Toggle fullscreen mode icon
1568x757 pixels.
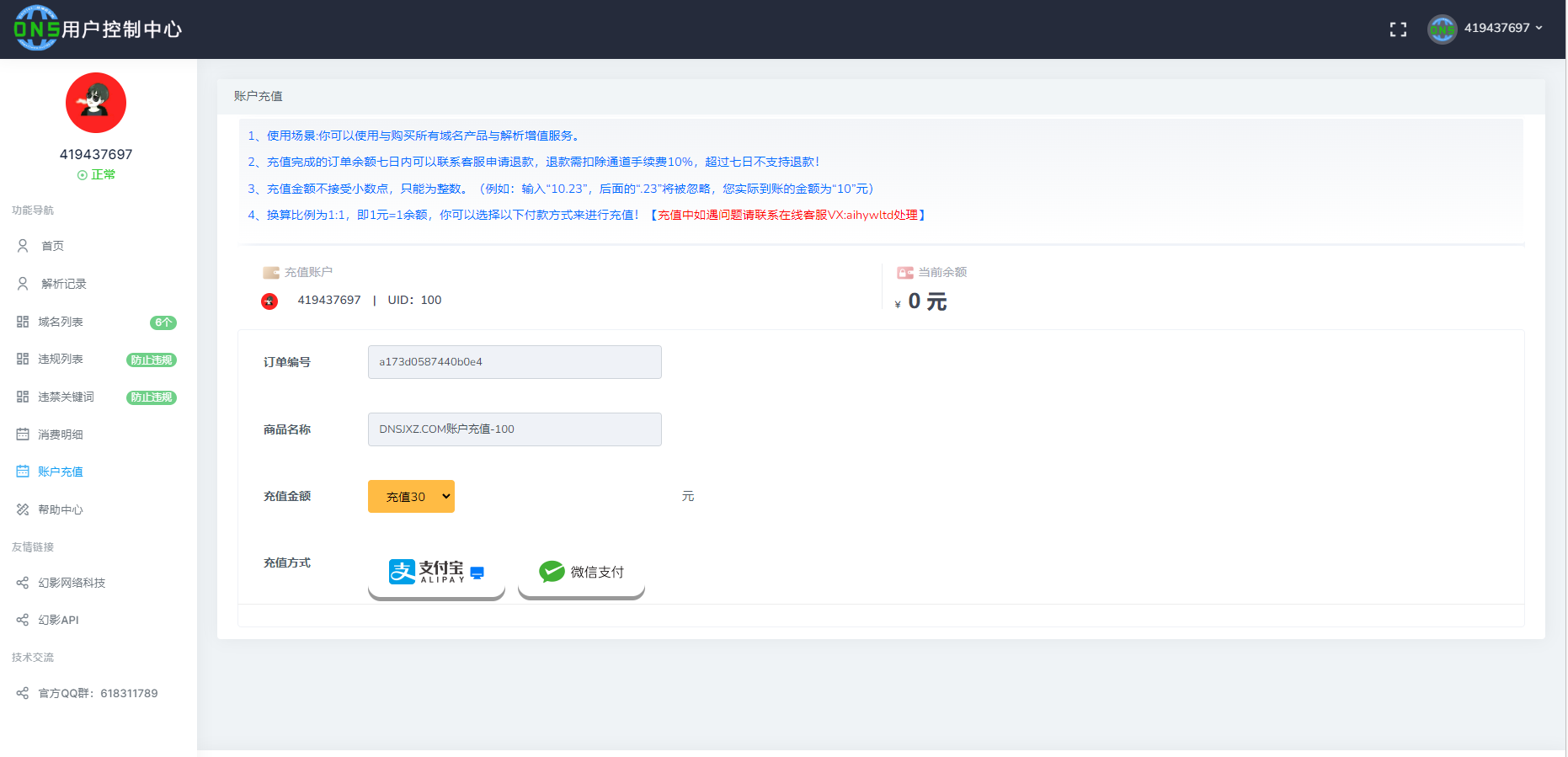(x=1398, y=29)
